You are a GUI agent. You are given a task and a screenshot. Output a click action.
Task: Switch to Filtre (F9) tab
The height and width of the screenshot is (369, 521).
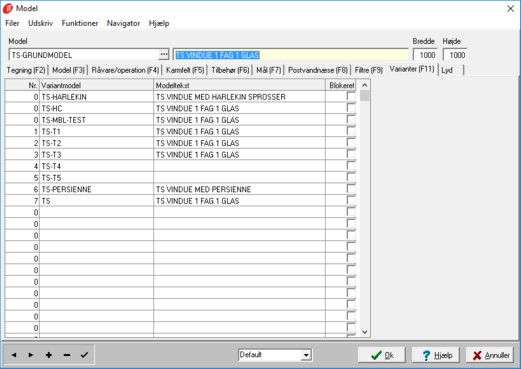click(368, 70)
